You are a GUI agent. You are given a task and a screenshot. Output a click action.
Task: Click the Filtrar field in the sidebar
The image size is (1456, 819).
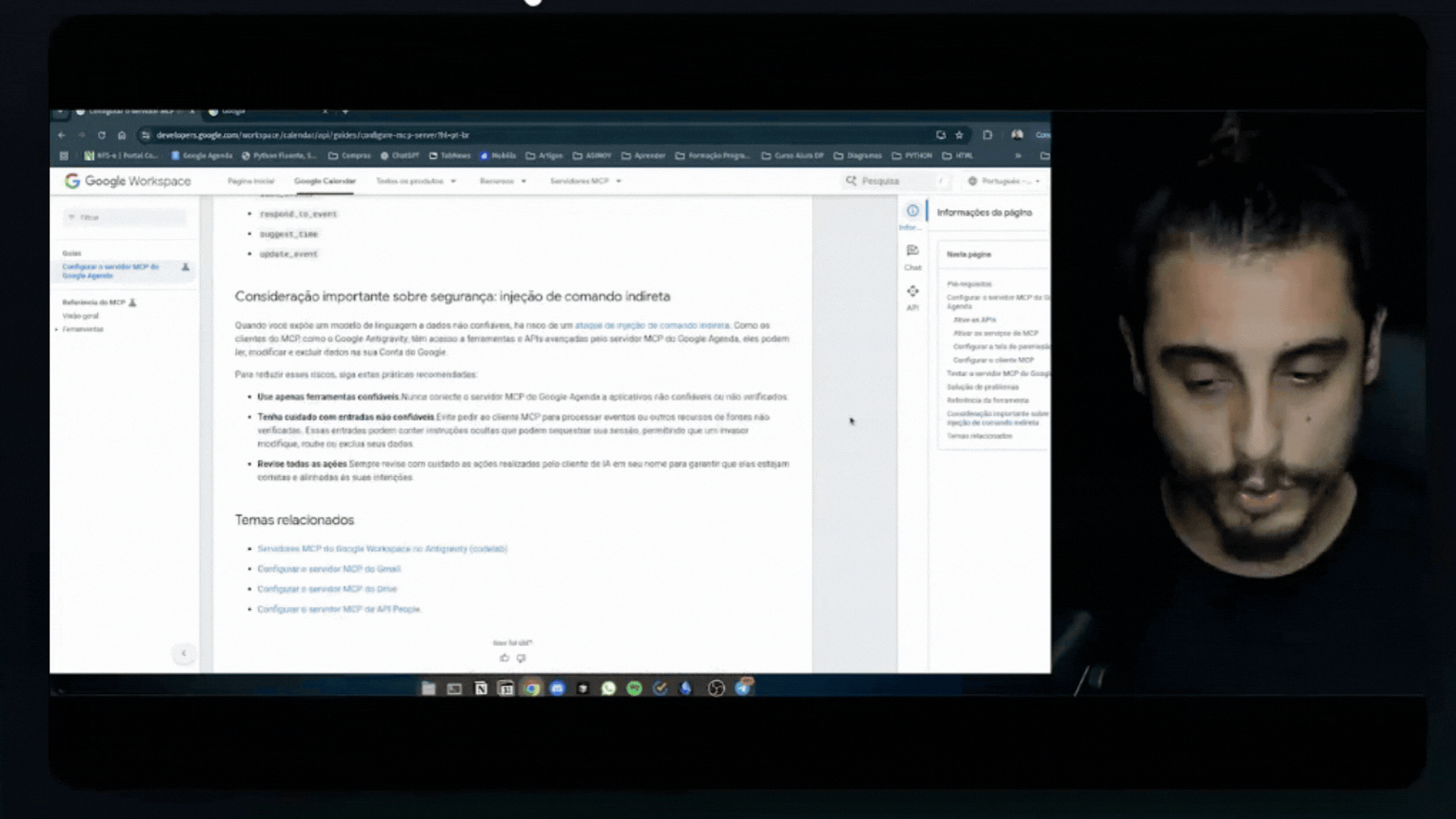[125, 218]
